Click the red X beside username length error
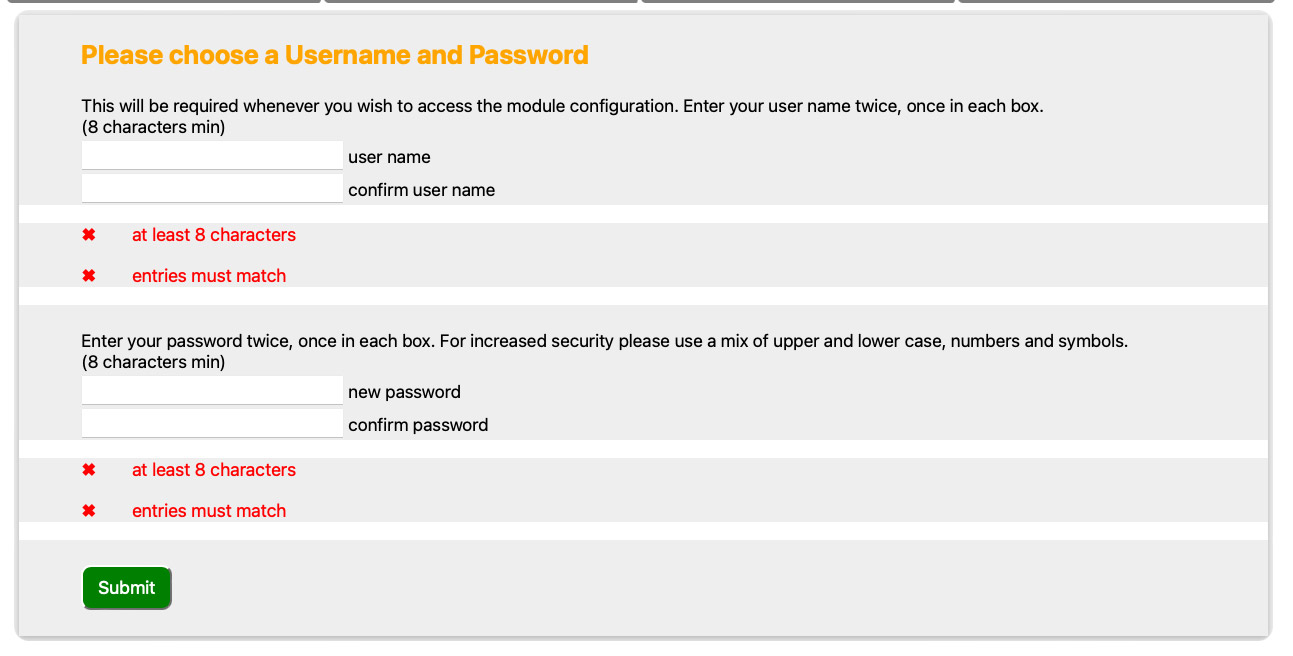The width and height of the screenshot is (1293, 656). point(89,235)
